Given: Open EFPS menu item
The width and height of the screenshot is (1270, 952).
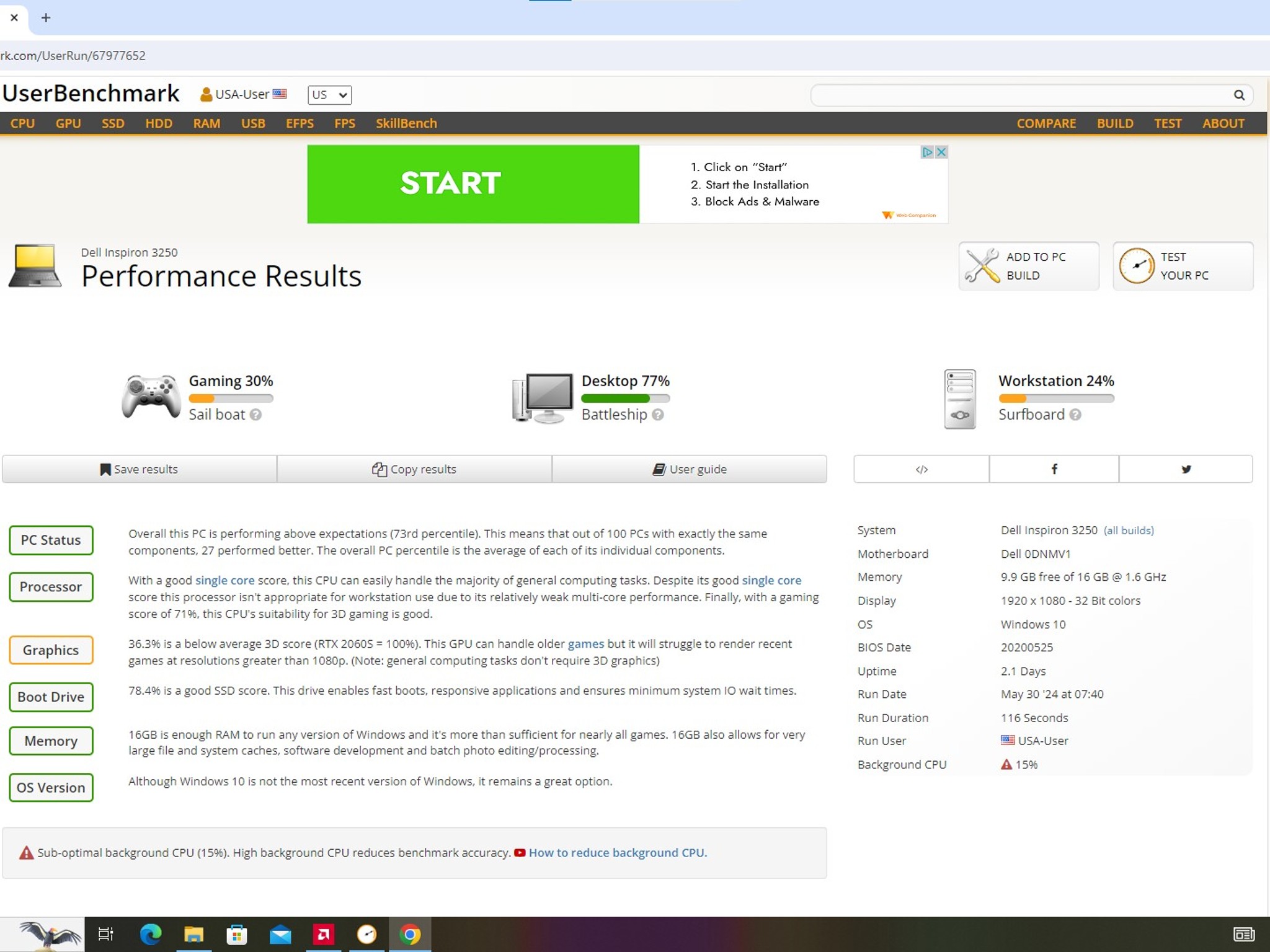Looking at the screenshot, I should point(300,123).
